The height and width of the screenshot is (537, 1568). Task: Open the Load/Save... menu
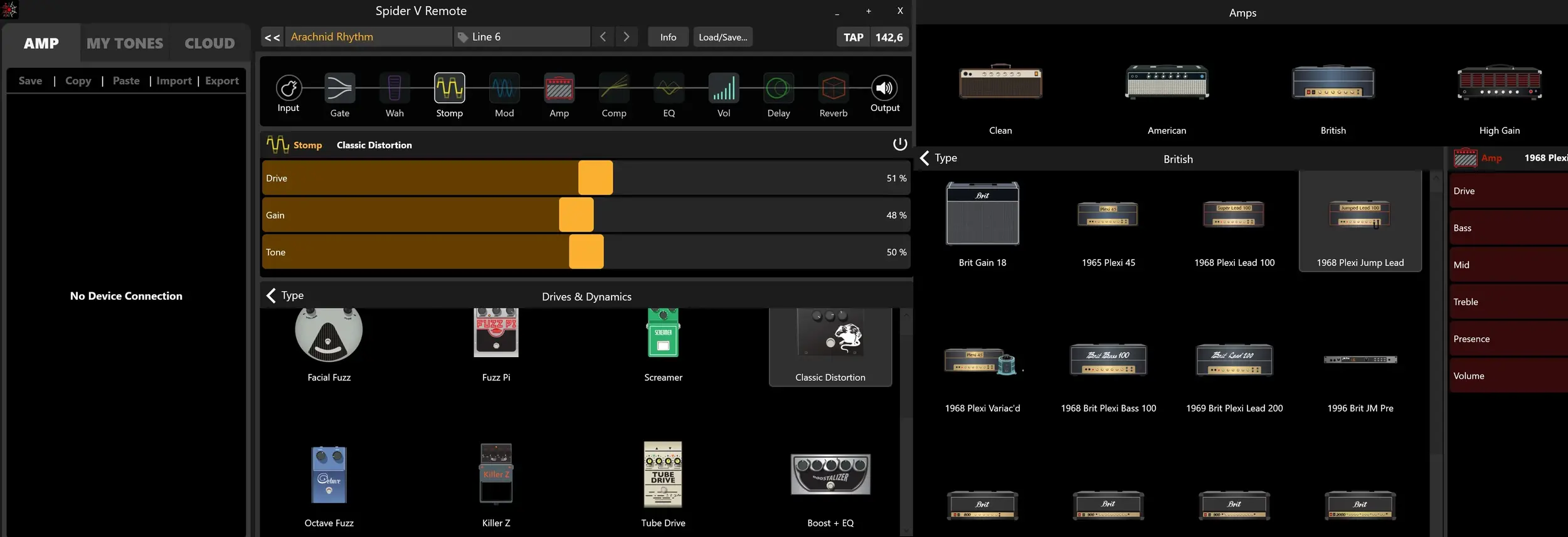pyautogui.click(x=723, y=37)
